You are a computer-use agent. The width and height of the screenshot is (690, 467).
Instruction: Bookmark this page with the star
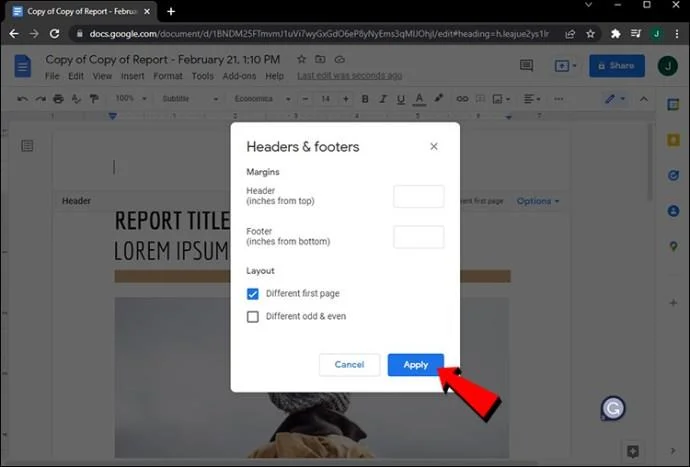point(591,33)
